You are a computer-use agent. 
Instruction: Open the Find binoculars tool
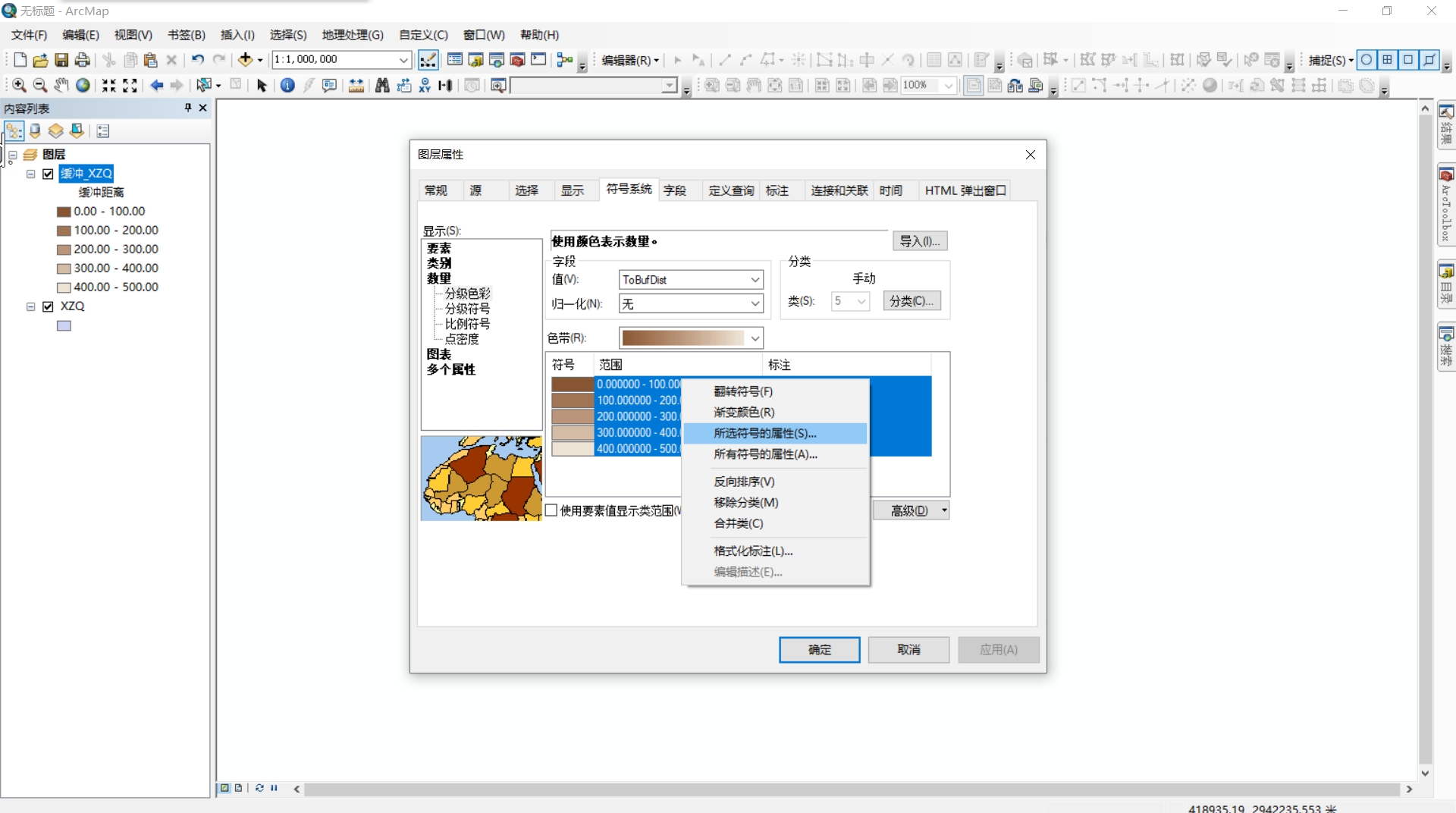[382, 86]
